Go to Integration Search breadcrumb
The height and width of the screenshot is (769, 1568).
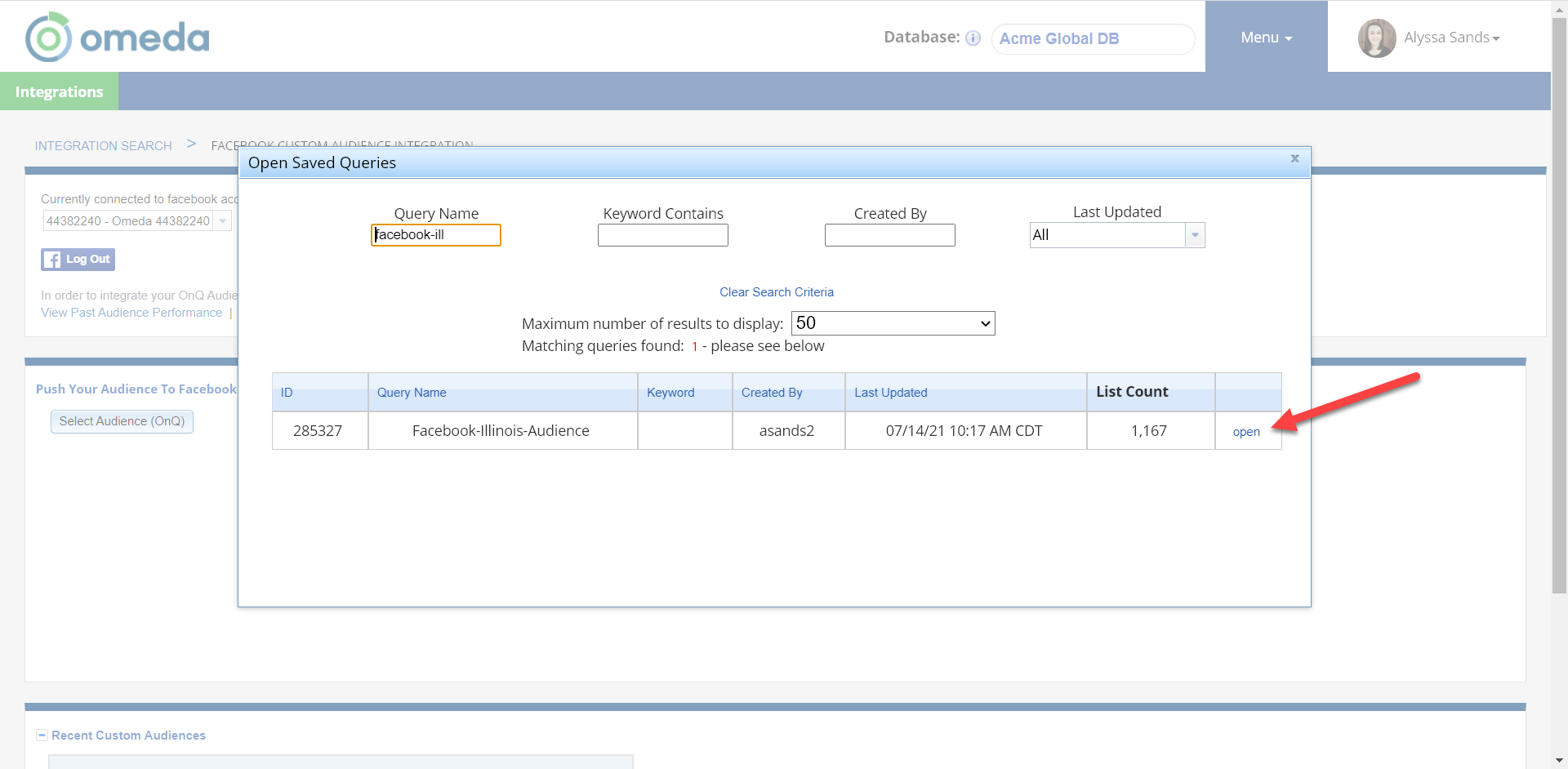pos(103,145)
